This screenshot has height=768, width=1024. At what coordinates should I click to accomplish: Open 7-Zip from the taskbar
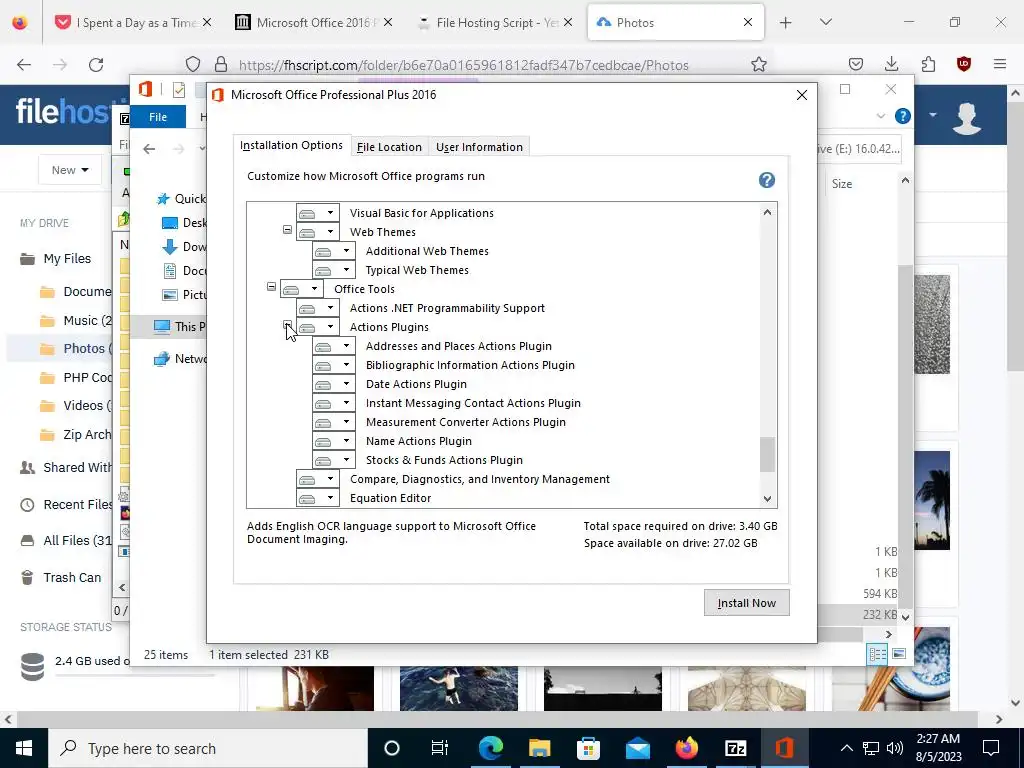pyautogui.click(x=735, y=748)
